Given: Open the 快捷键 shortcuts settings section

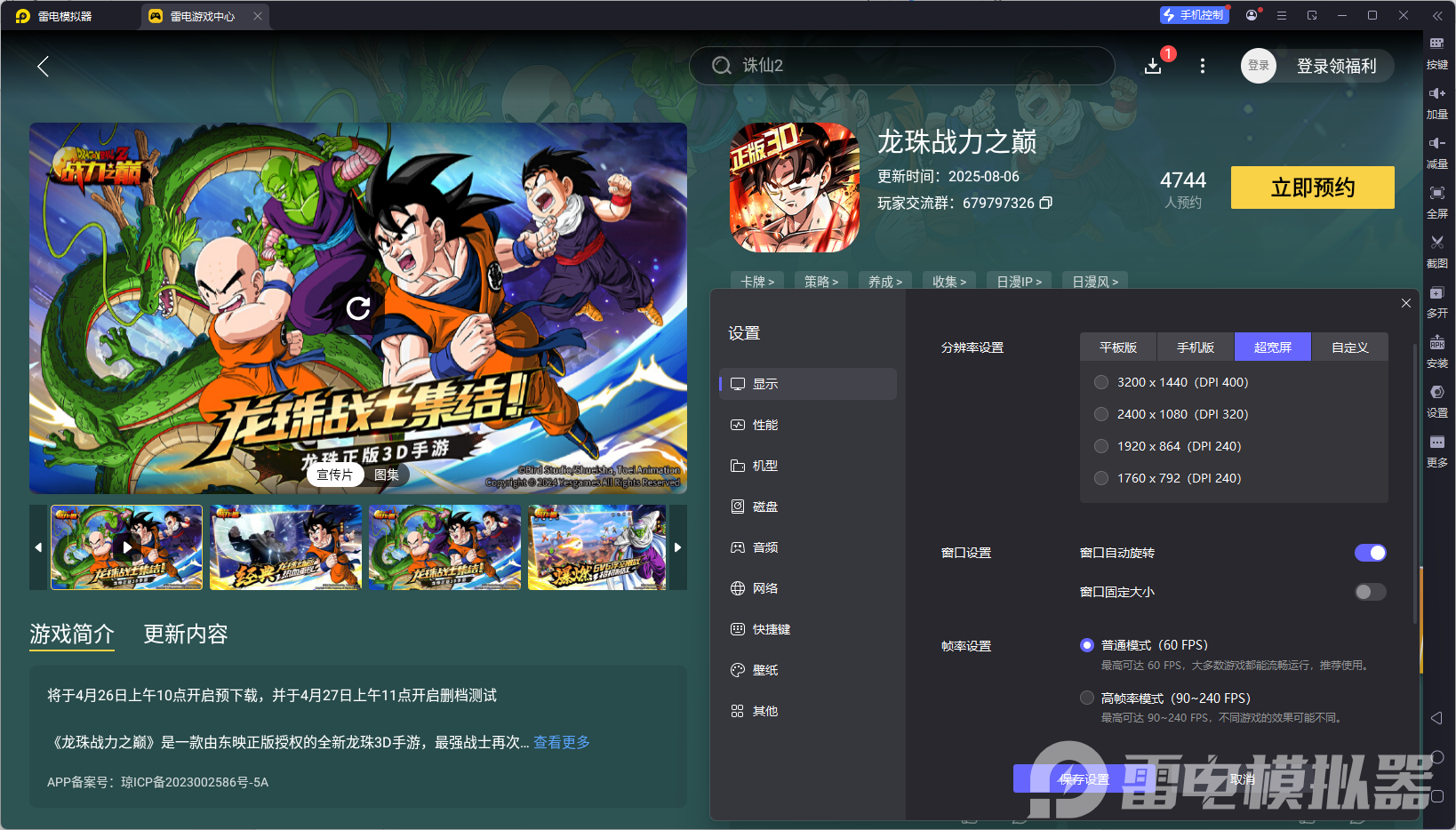Looking at the screenshot, I should click(808, 629).
